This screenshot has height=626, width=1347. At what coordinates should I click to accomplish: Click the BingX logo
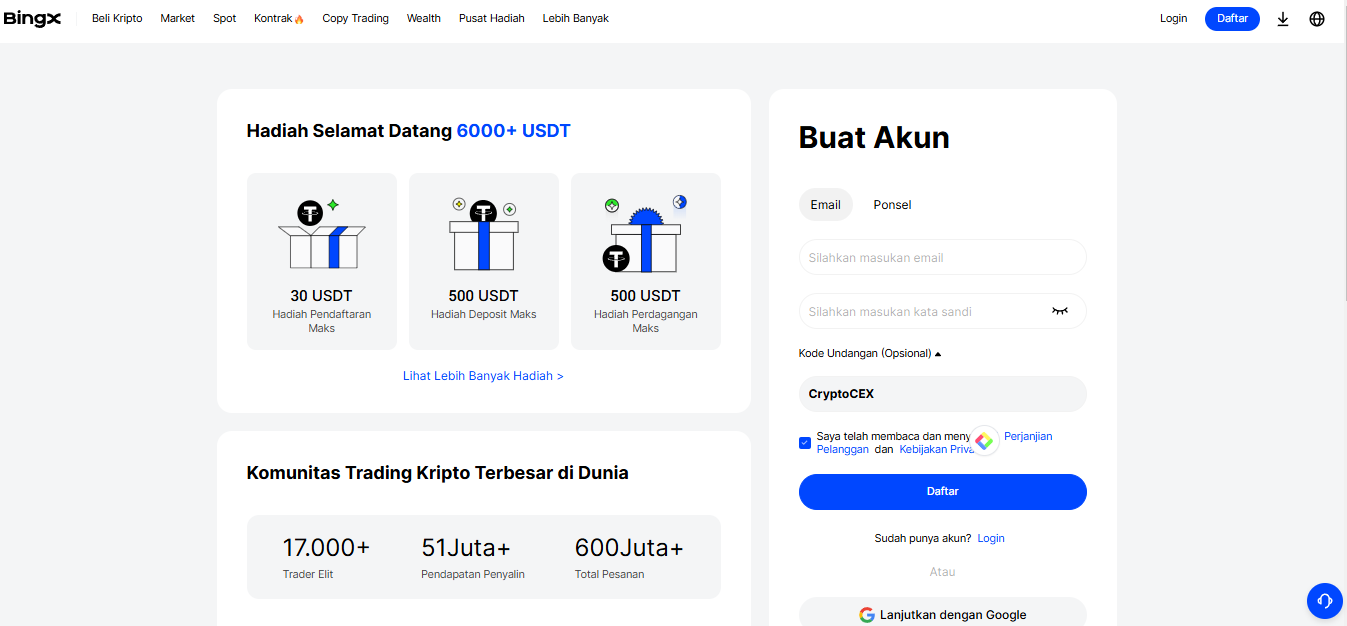point(33,18)
